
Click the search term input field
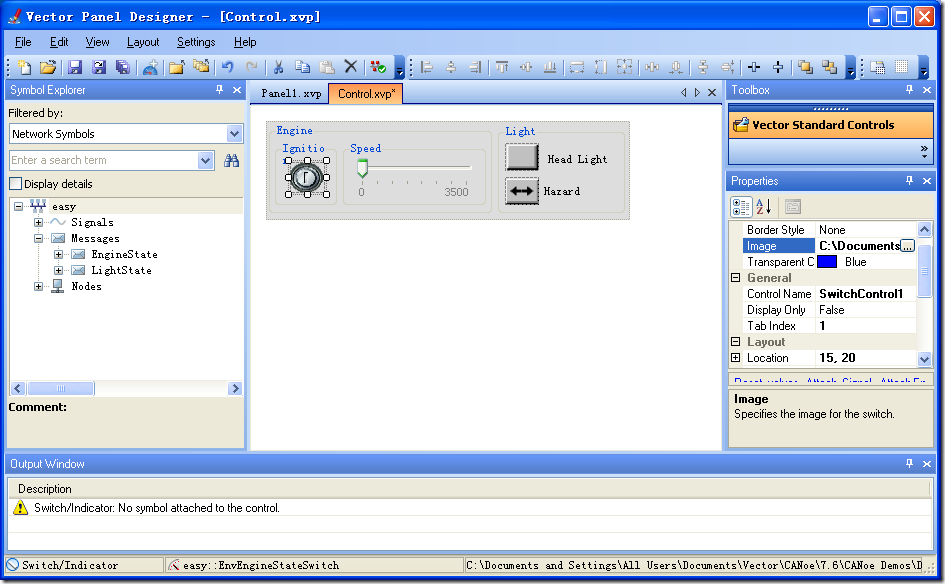click(x=104, y=160)
